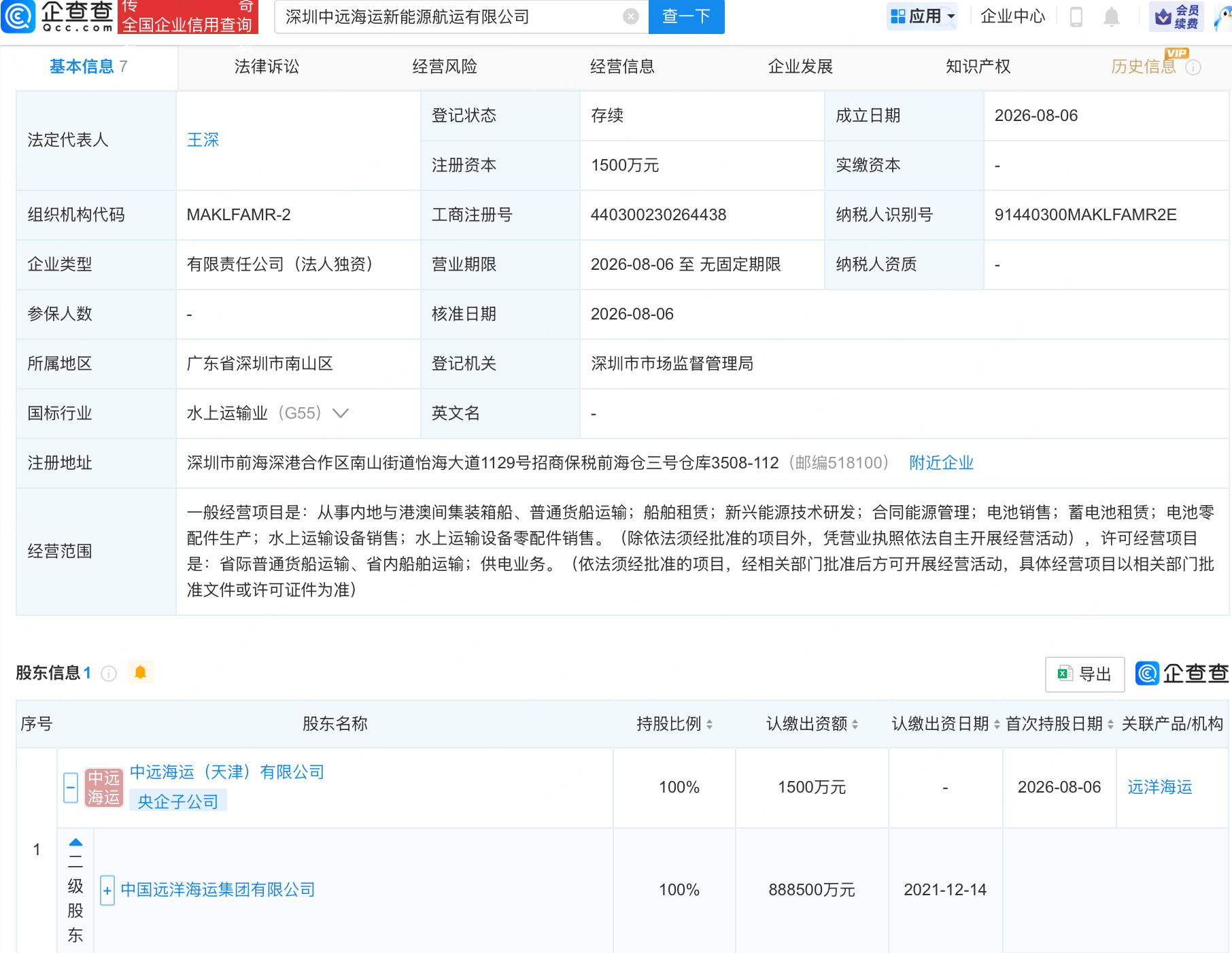
Task: Collapse the 中远海运（天津）有限公司 shareholder row
Action: 71,787
